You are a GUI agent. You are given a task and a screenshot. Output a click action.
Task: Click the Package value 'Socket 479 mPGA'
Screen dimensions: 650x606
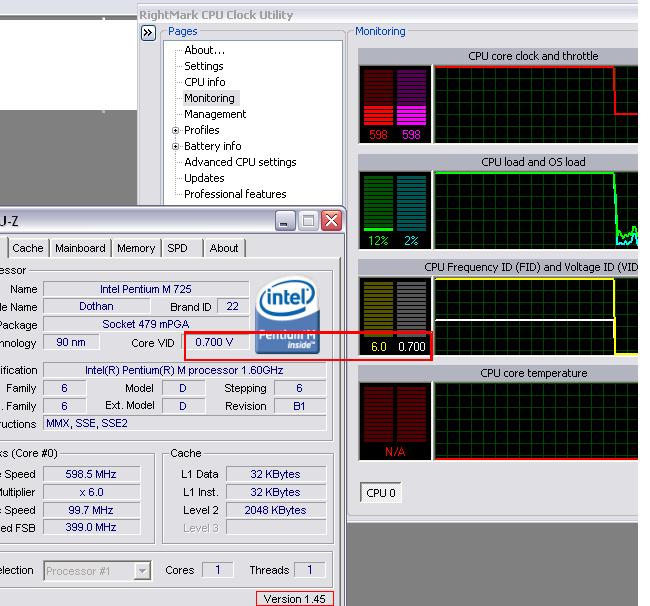click(x=146, y=324)
